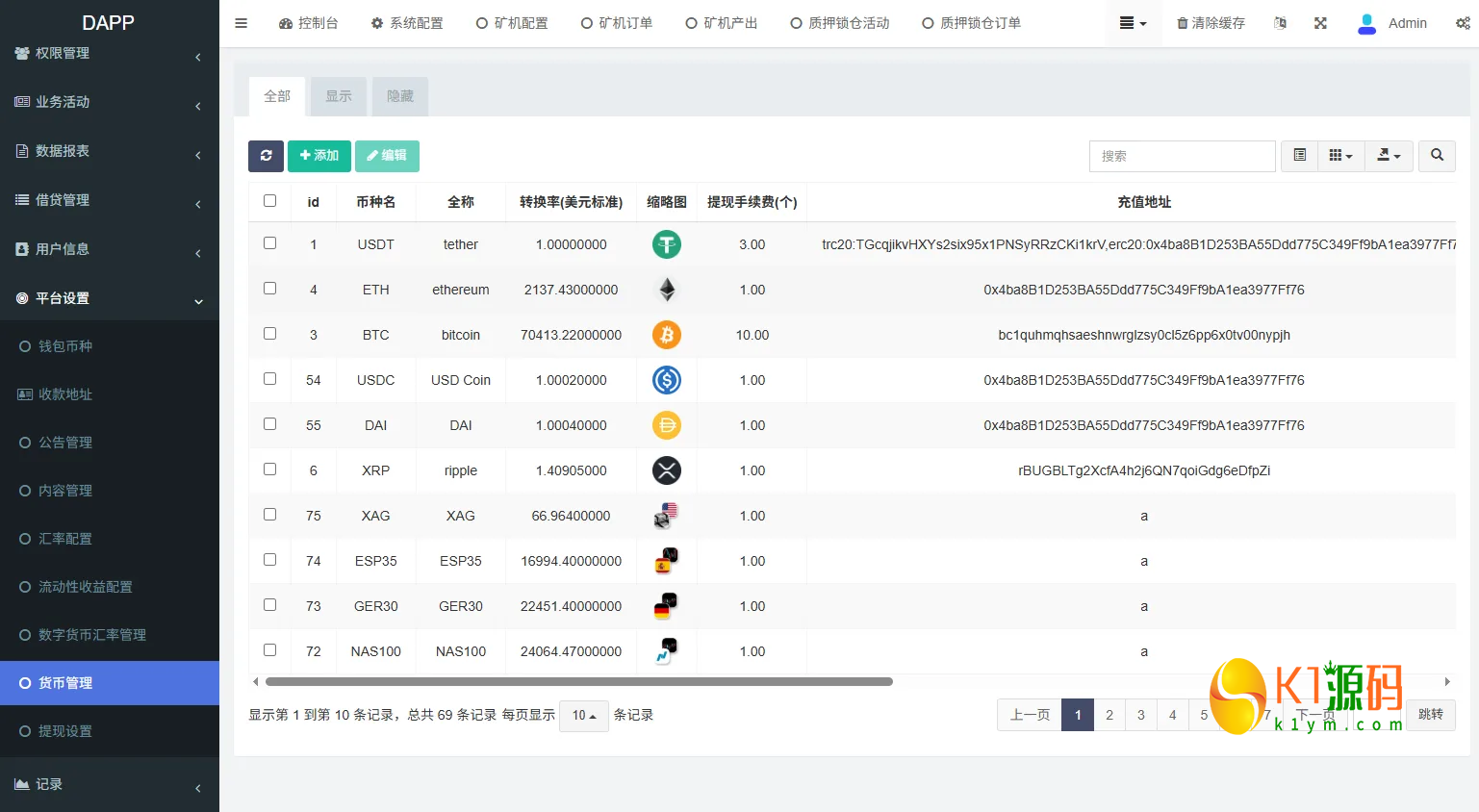The height and width of the screenshot is (812, 1479).
Task: Focus the 搜索 search input field
Action: click(1183, 156)
